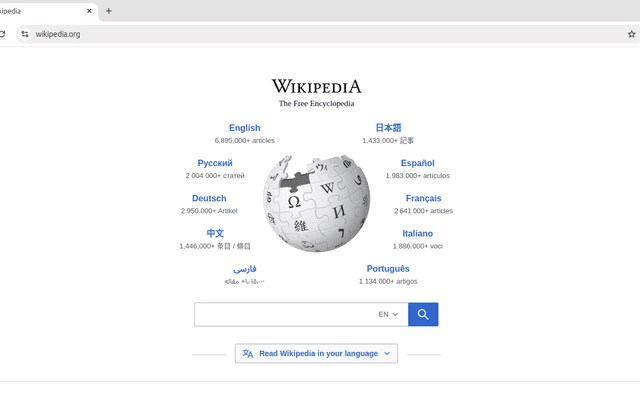Click the text "The Free Encyclopedia"
This screenshot has height=400, width=640.
[316, 104]
